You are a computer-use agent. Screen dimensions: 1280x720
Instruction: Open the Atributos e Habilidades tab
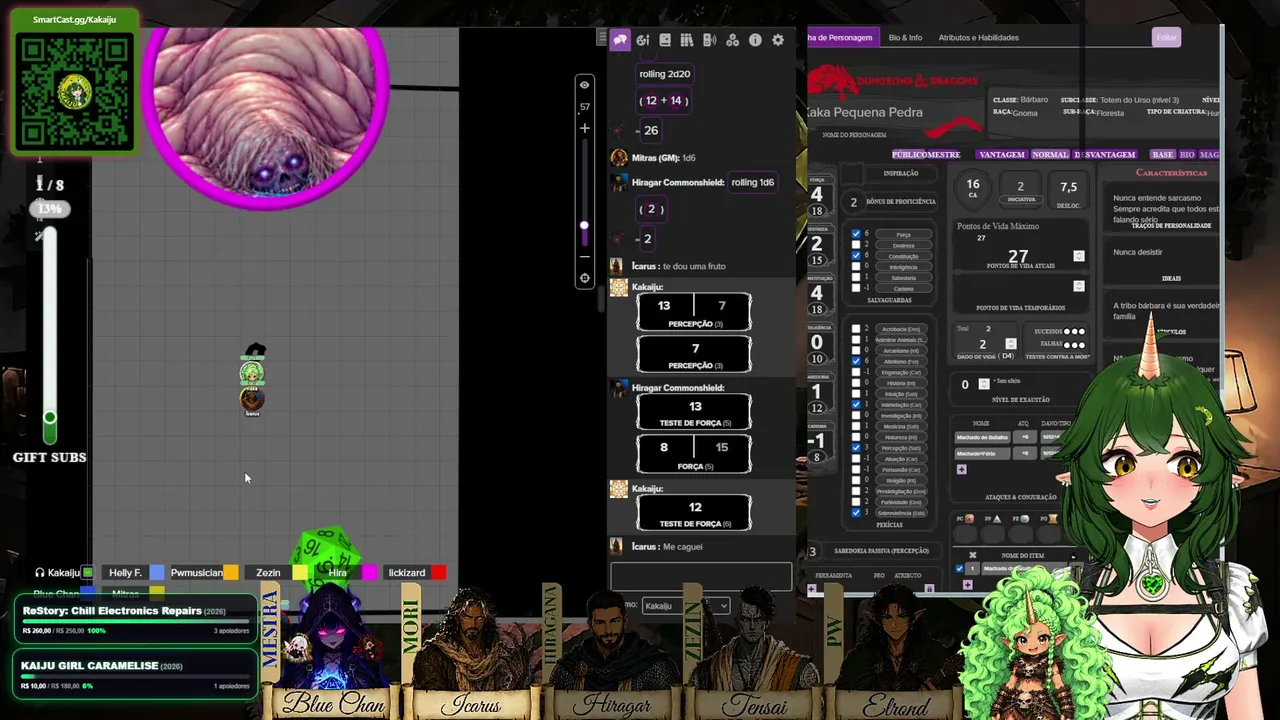tap(978, 38)
